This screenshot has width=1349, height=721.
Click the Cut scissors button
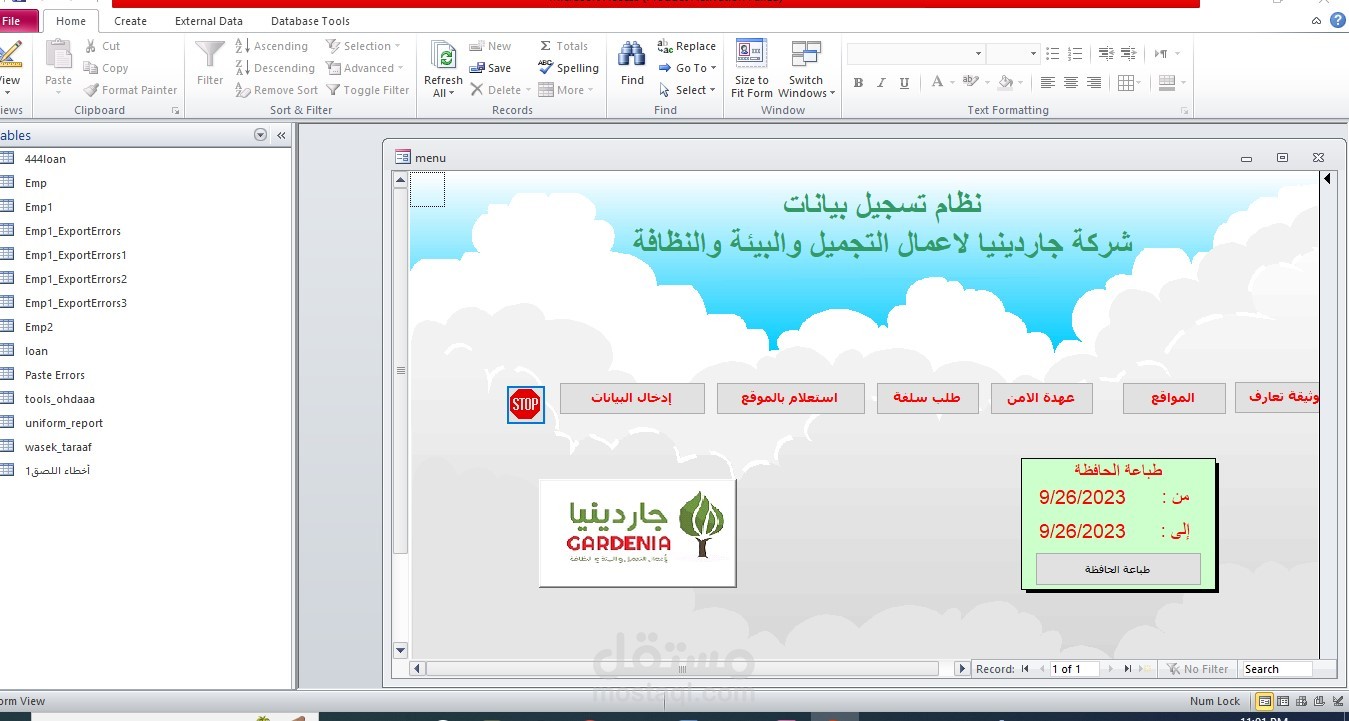102,46
